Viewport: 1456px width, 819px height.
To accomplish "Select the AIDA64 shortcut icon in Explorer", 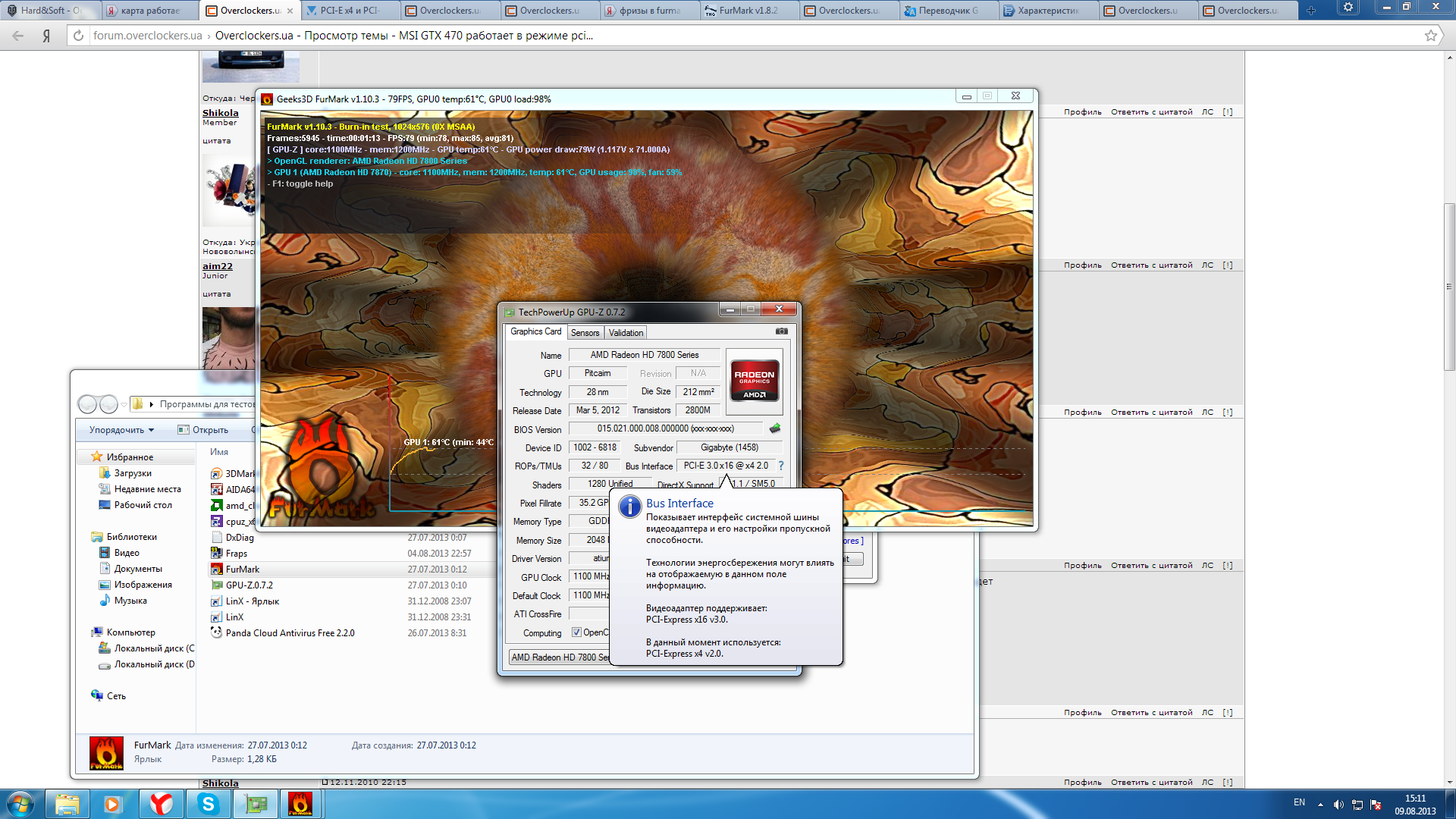I will (x=217, y=490).
